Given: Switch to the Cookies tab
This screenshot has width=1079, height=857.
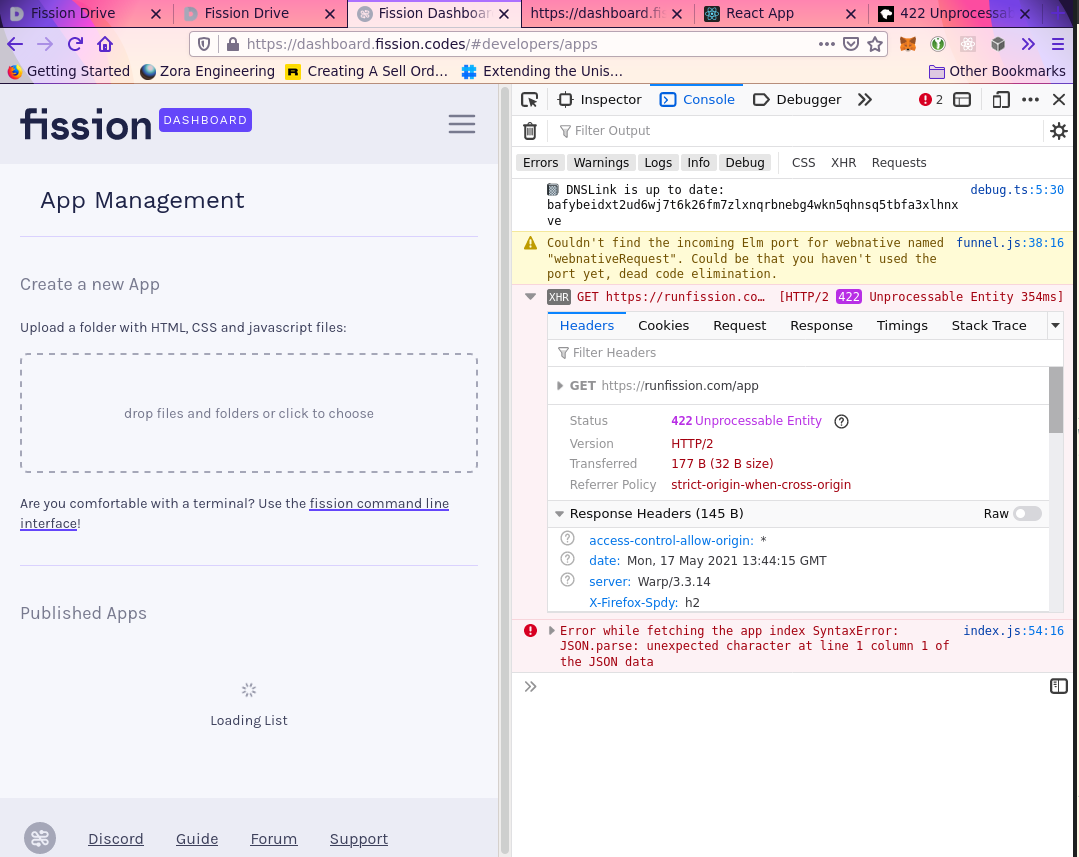Looking at the screenshot, I should click(x=663, y=326).
